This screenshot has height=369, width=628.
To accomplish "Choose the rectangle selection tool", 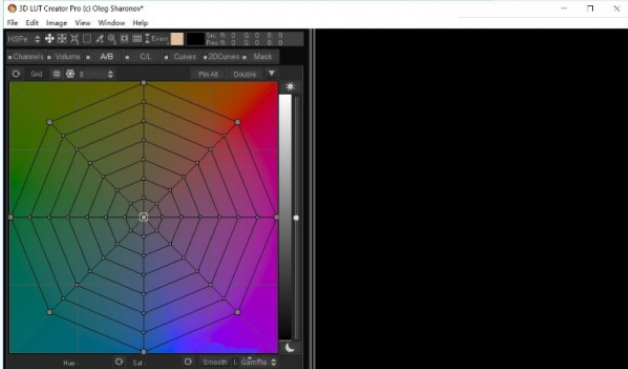I will [x=87, y=38].
